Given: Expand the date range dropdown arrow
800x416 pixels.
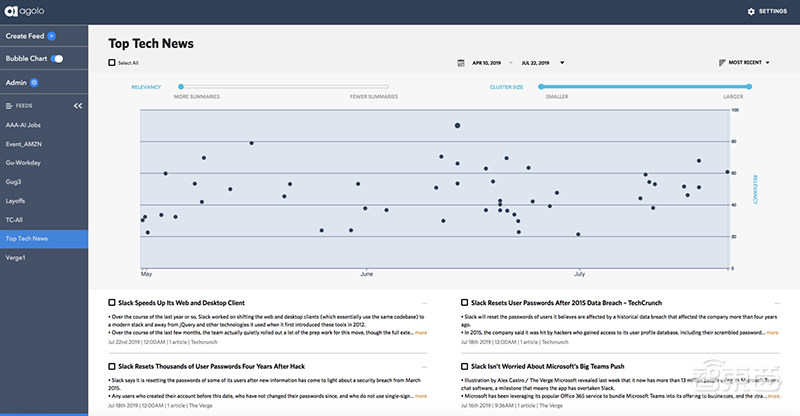Looking at the screenshot, I should point(562,62).
